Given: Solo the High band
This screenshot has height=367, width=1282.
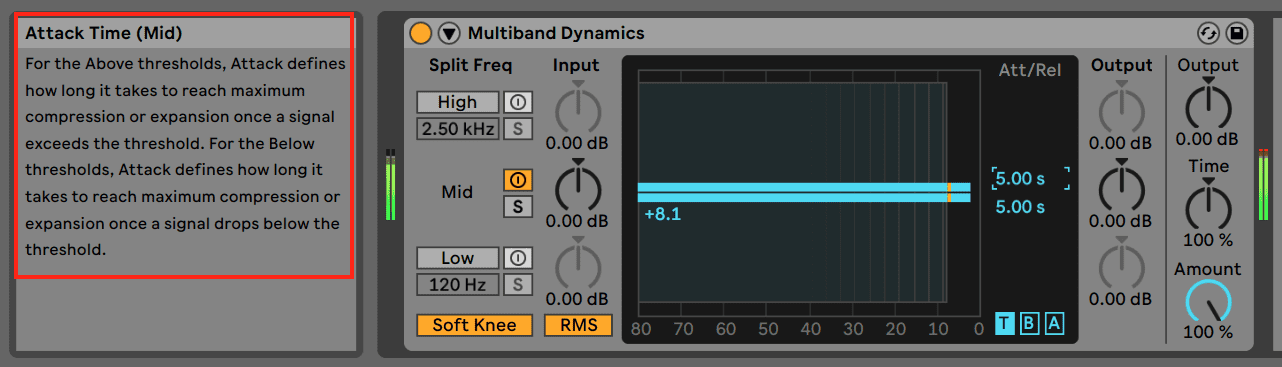Looking at the screenshot, I should pyautogui.click(x=517, y=128).
